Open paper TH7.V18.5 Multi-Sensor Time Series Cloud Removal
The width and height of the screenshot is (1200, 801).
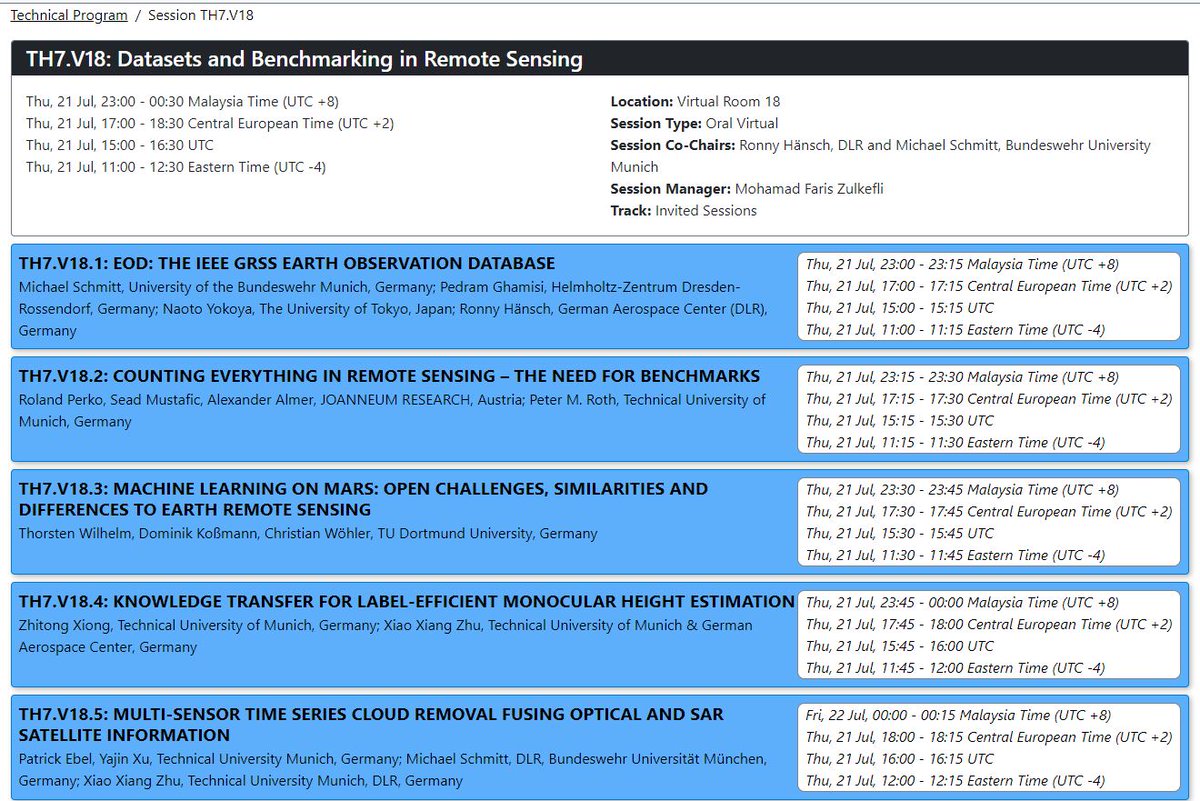[371, 725]
